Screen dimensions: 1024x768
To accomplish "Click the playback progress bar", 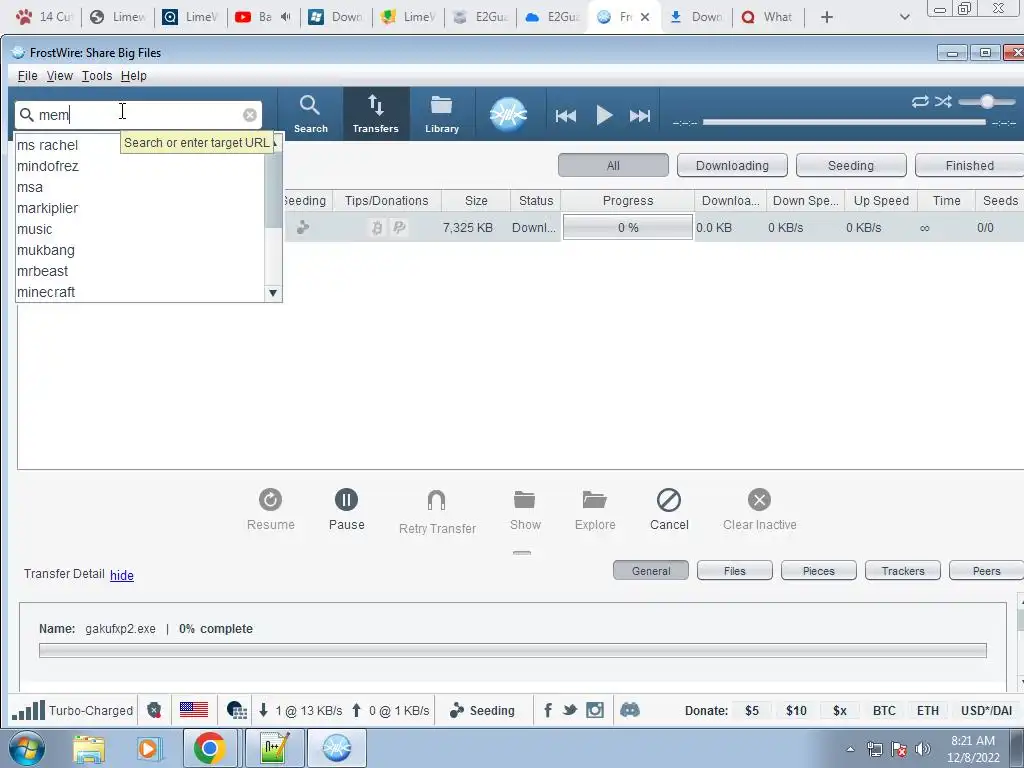I will [844, 122].
